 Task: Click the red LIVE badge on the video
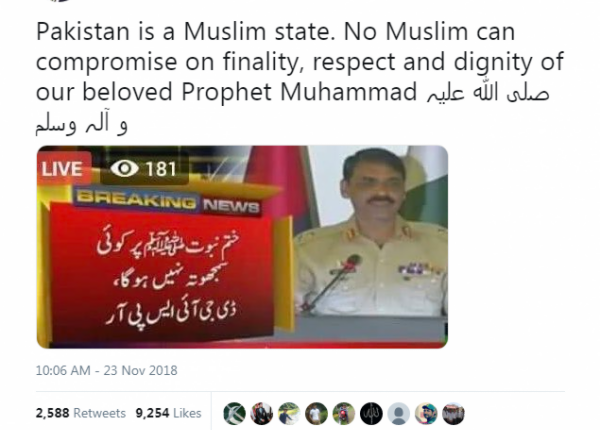63,168
